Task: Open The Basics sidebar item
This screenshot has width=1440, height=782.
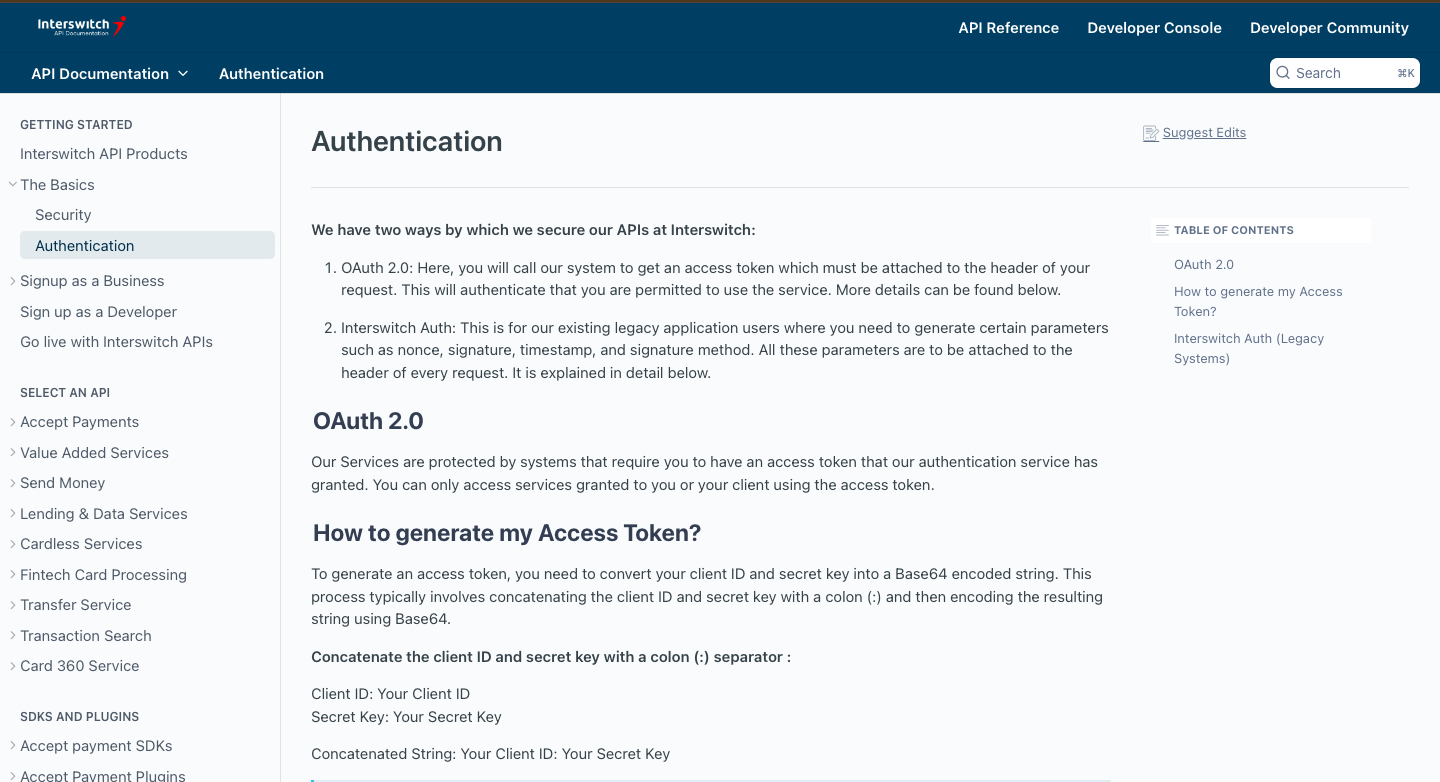Action: tap(57, 185)
